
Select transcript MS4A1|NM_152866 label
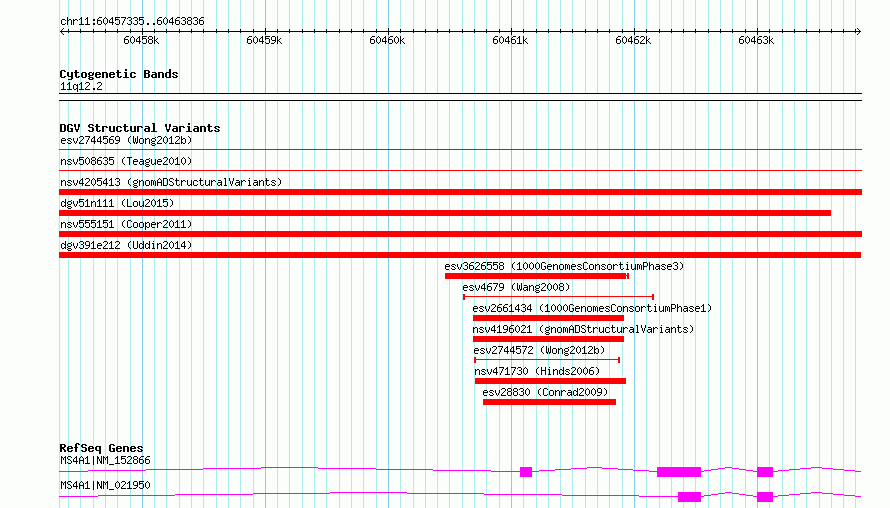105,460
